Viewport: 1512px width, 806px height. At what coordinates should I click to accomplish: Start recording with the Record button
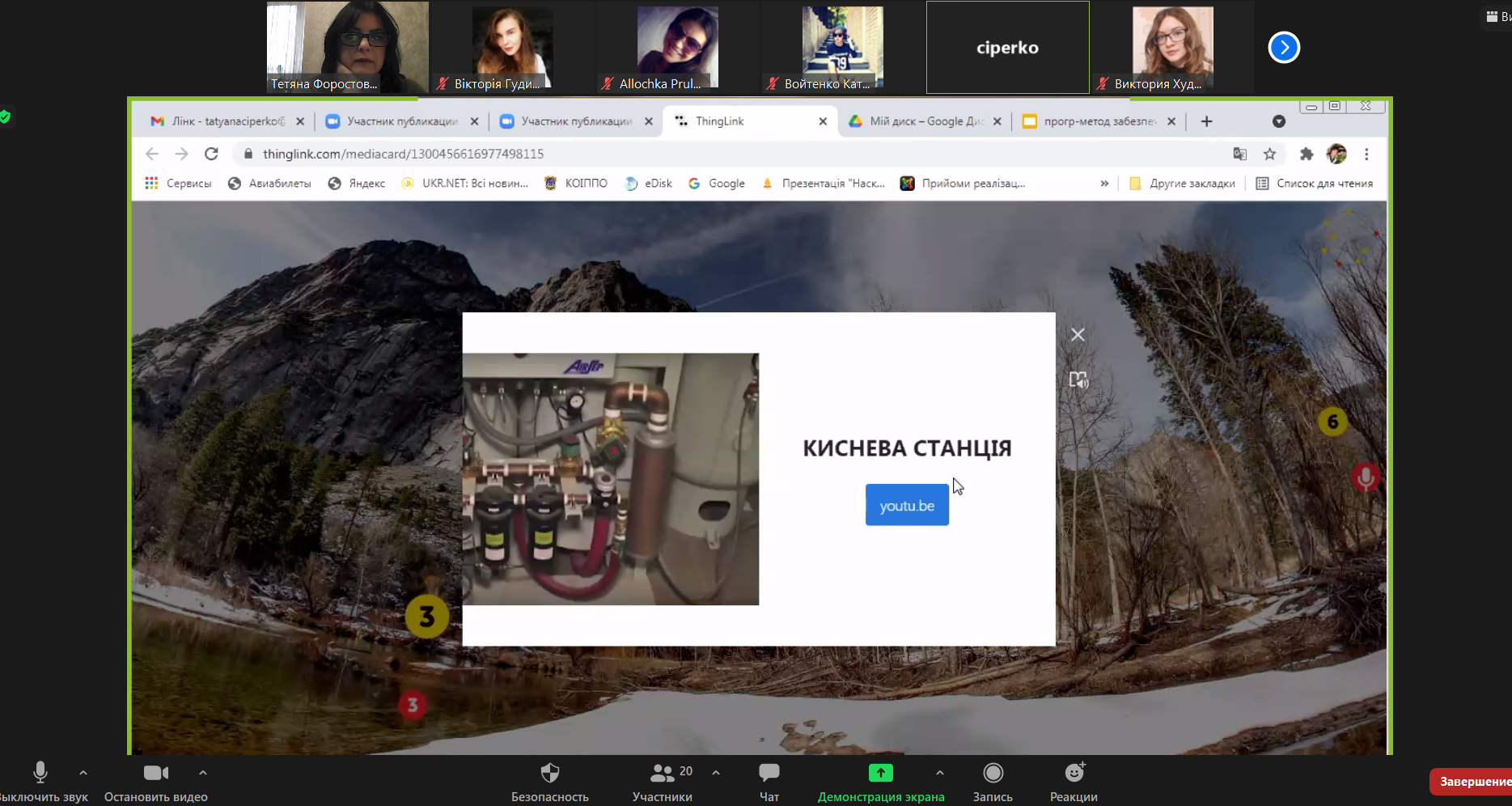click(x=993, y=774)
